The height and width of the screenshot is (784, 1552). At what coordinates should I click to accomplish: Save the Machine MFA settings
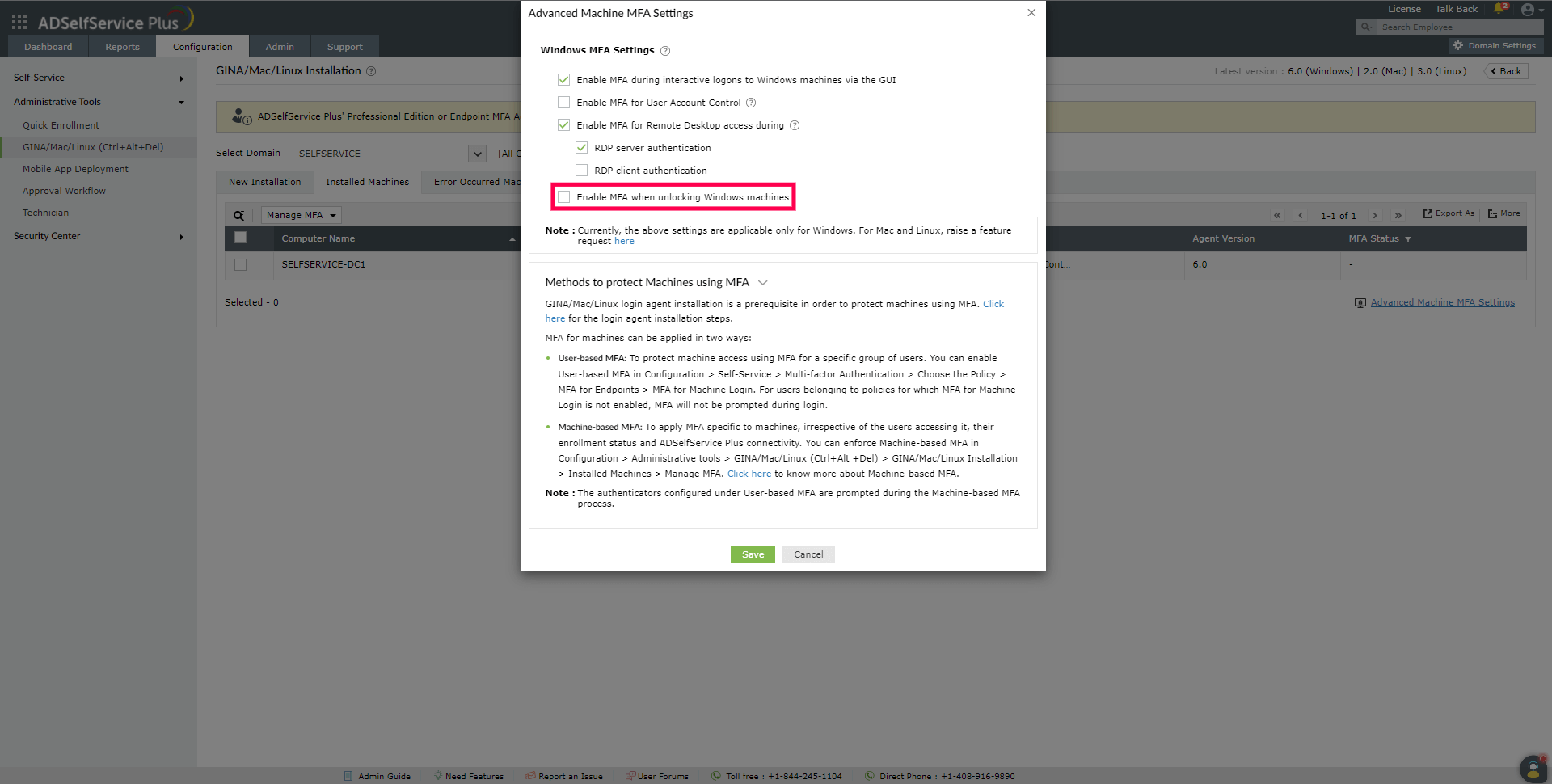[x=753, y=554]
